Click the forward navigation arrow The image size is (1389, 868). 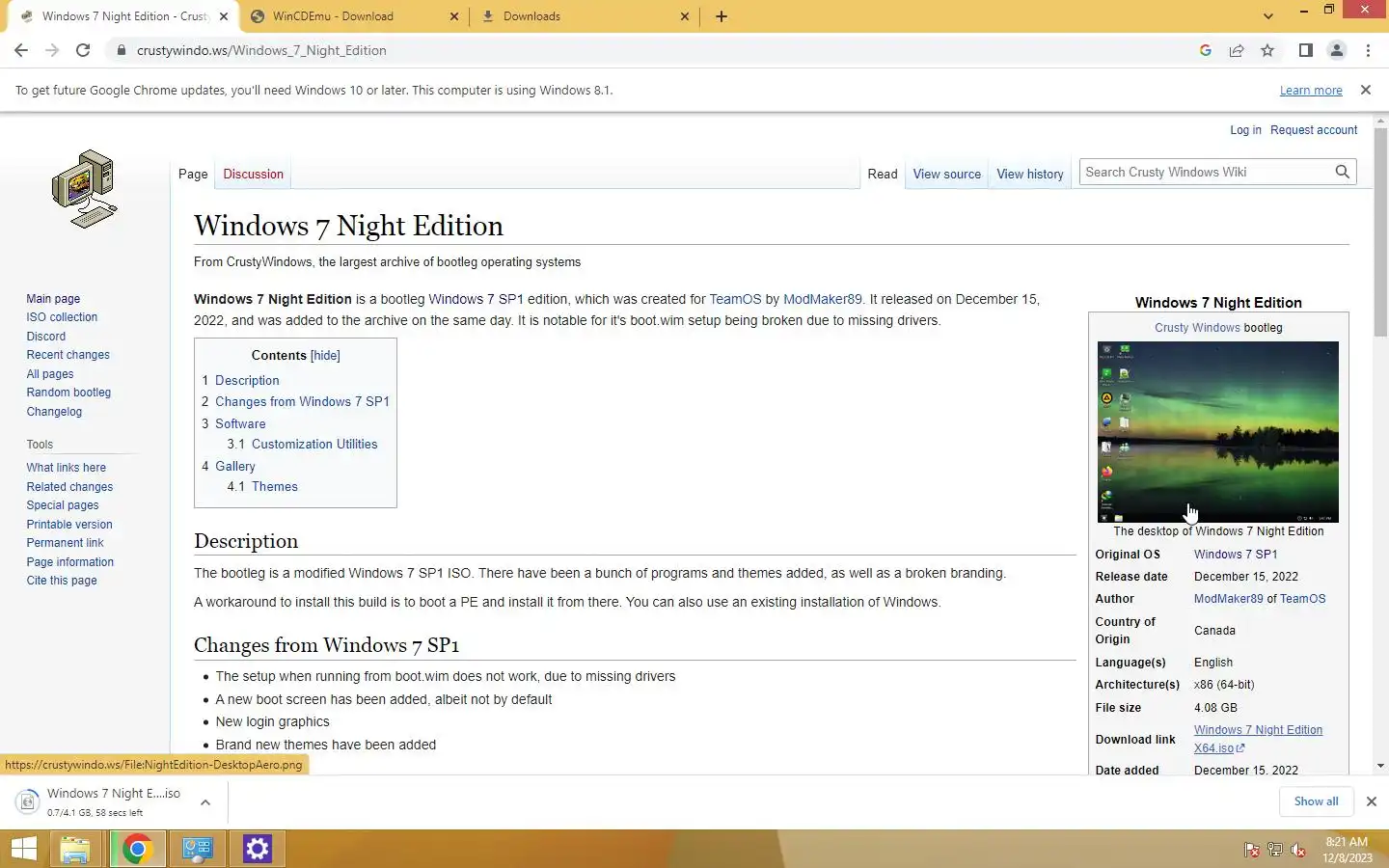click(x=52, y=50)
